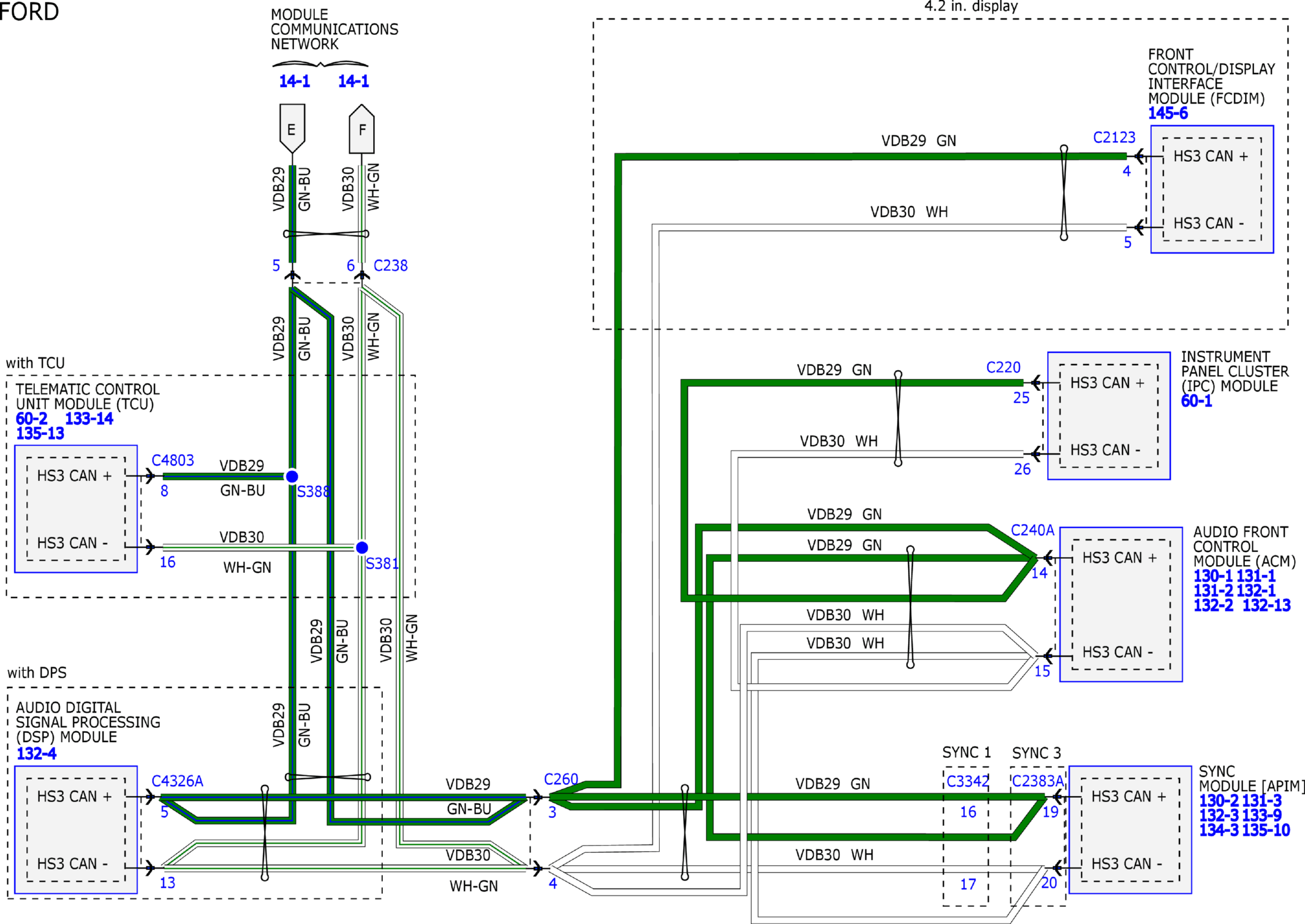Select the Audio Front Control Module box
The width and height of the screenshot is (1305, 924).
pos(1121,604)
